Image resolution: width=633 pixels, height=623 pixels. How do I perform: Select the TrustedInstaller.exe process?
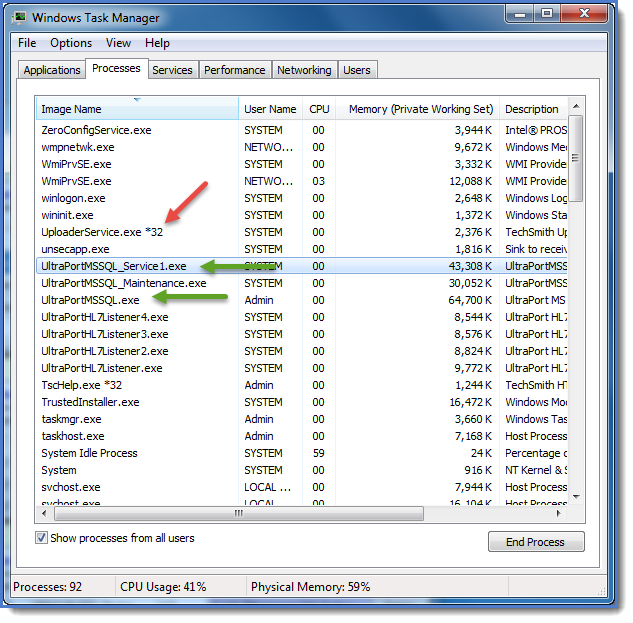(302, 402)
